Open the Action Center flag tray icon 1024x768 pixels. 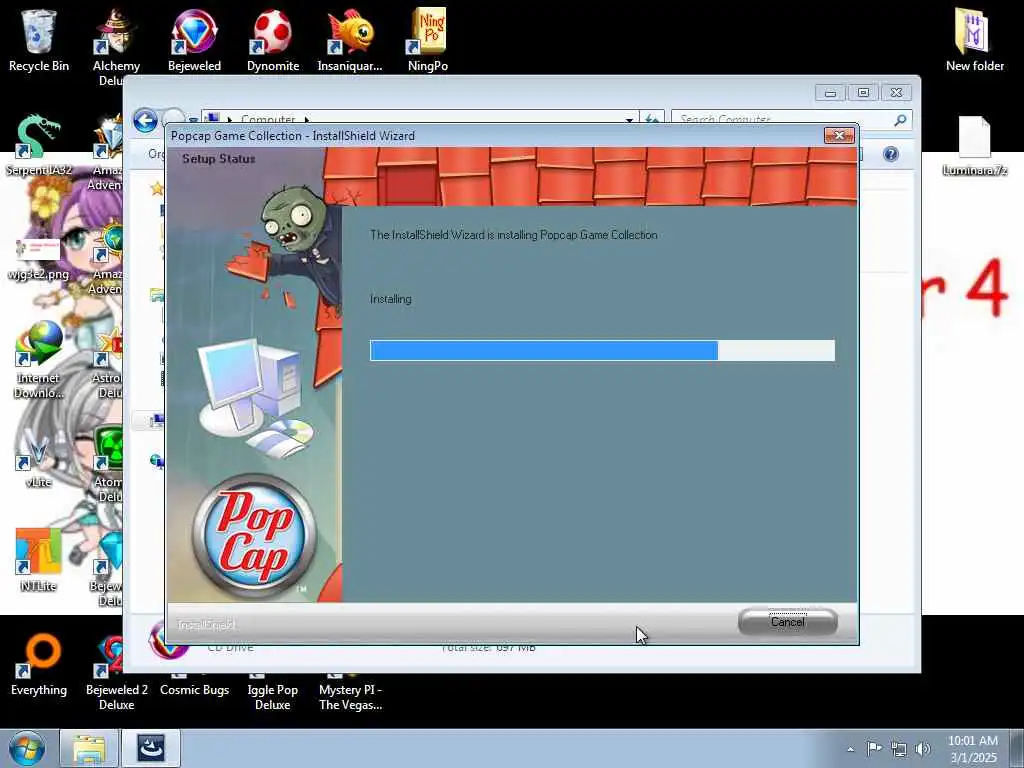874,748
